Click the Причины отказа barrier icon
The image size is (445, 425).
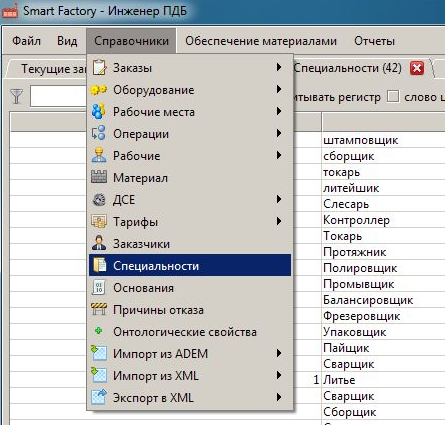click(x=99, y=309)
